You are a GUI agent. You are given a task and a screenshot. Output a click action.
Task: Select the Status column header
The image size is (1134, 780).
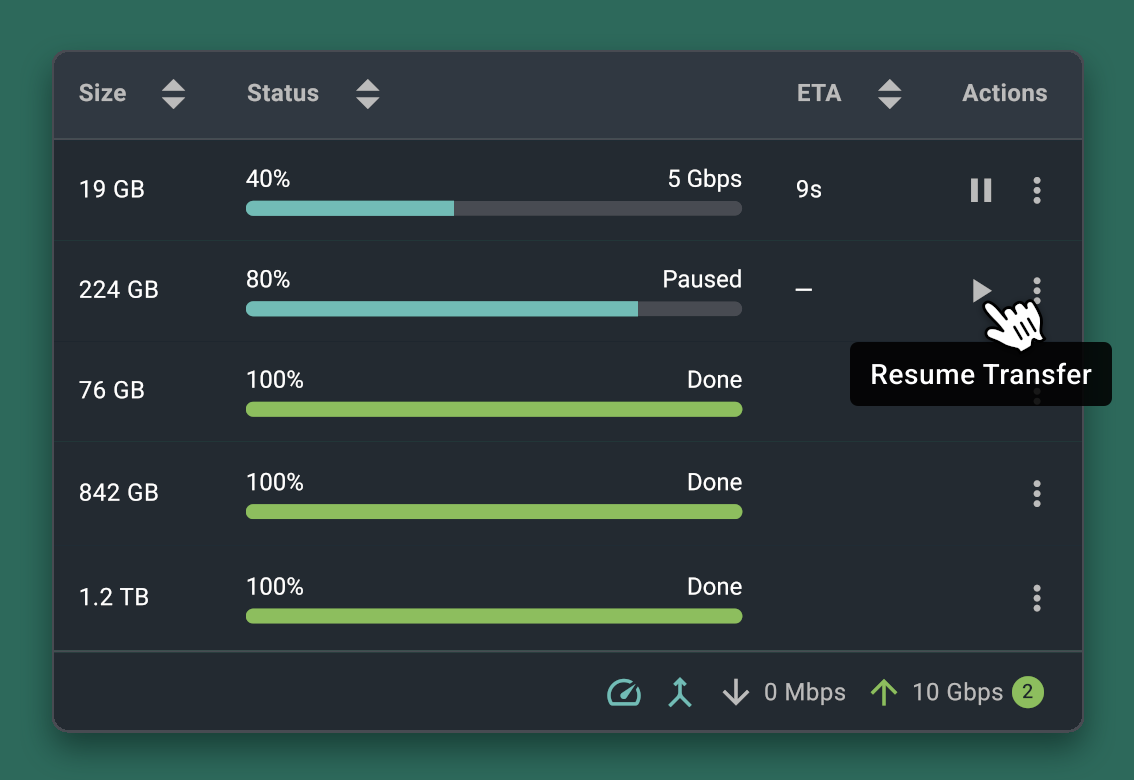(282, 93)
